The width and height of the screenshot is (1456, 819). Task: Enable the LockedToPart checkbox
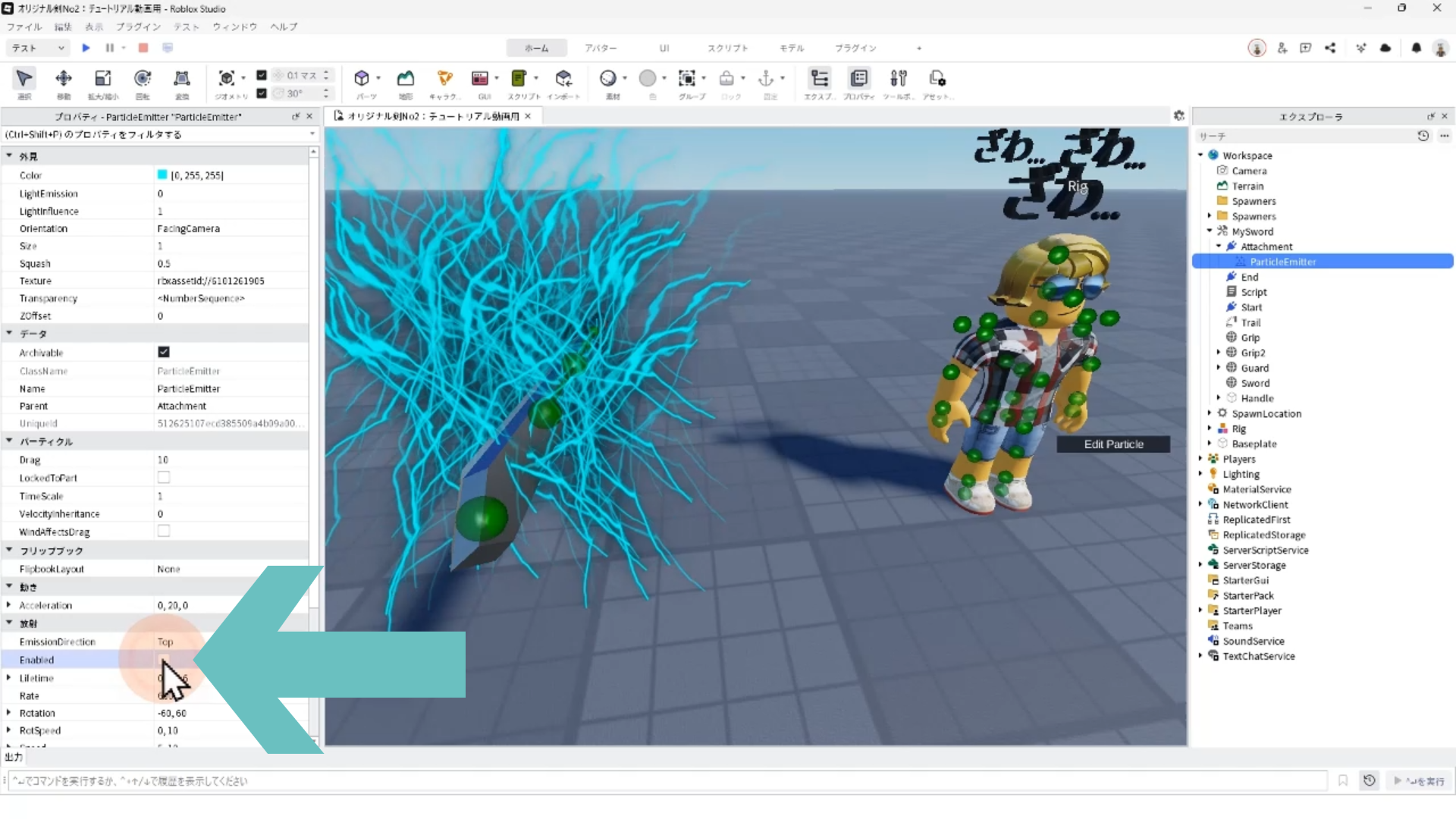164,478
